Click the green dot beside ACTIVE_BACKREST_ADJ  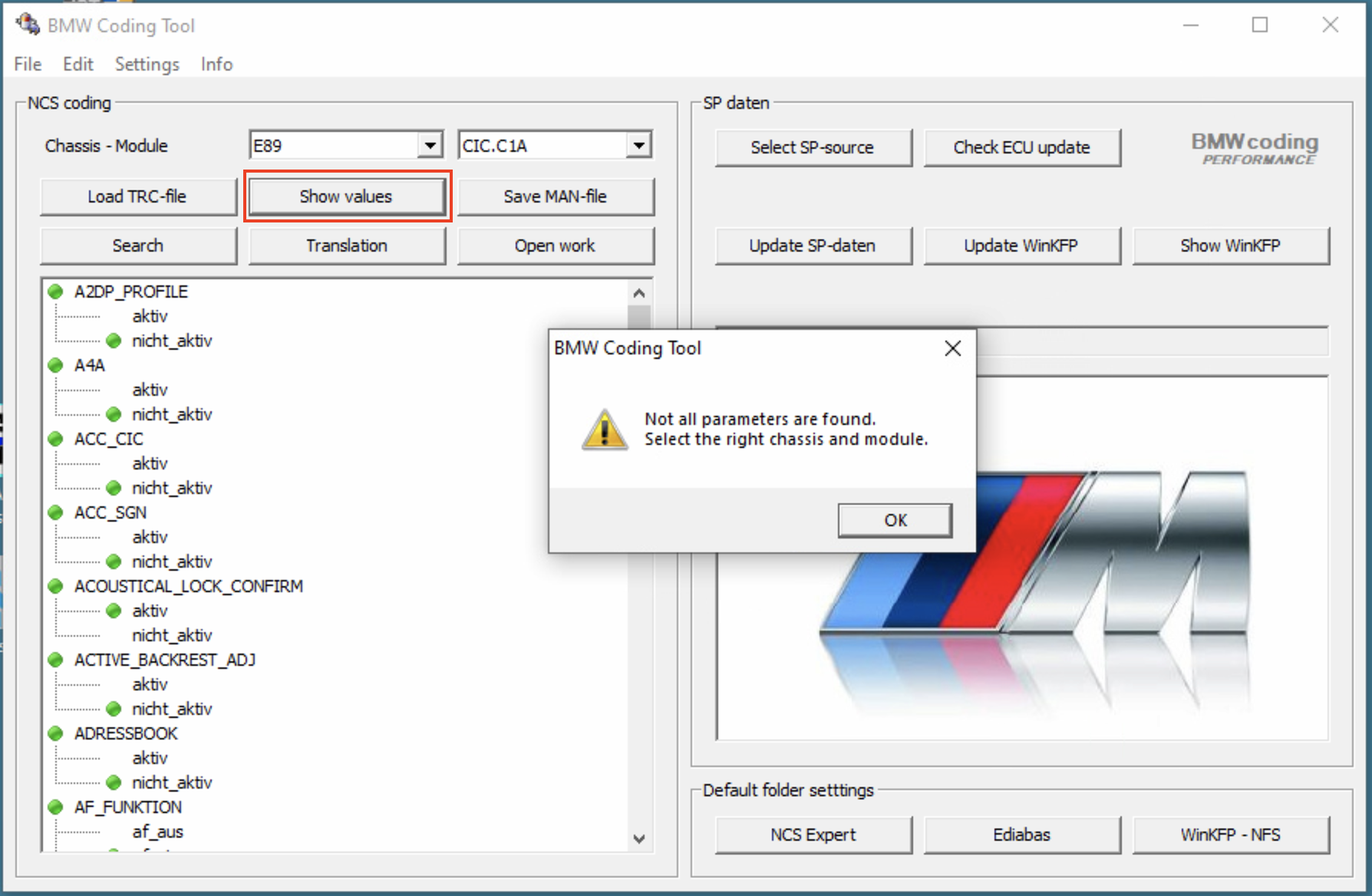pos(55,660)
